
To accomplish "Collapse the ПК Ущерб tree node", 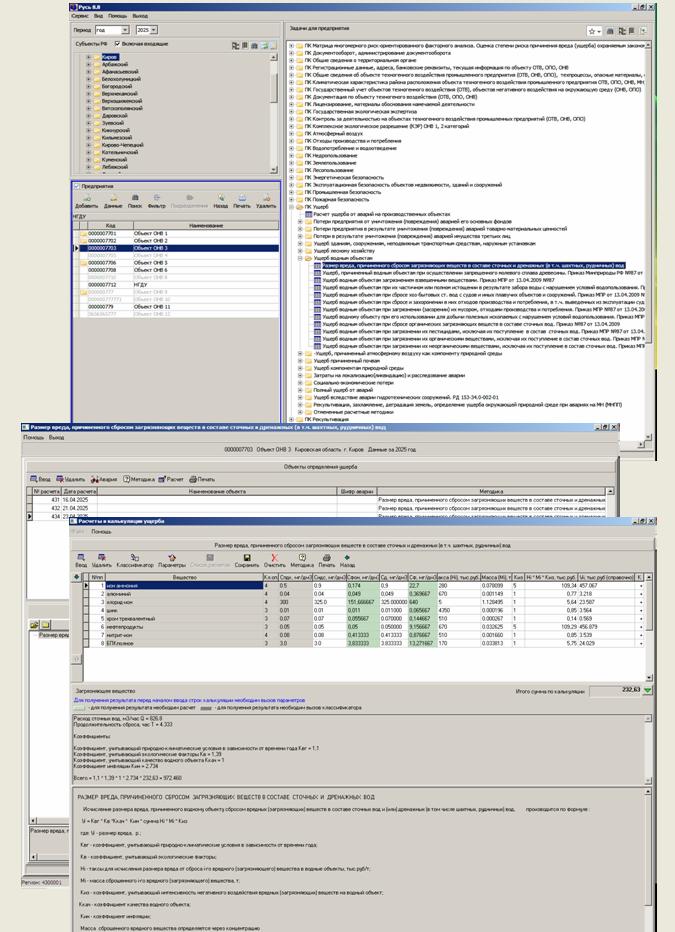I will (x=291, y=206).
